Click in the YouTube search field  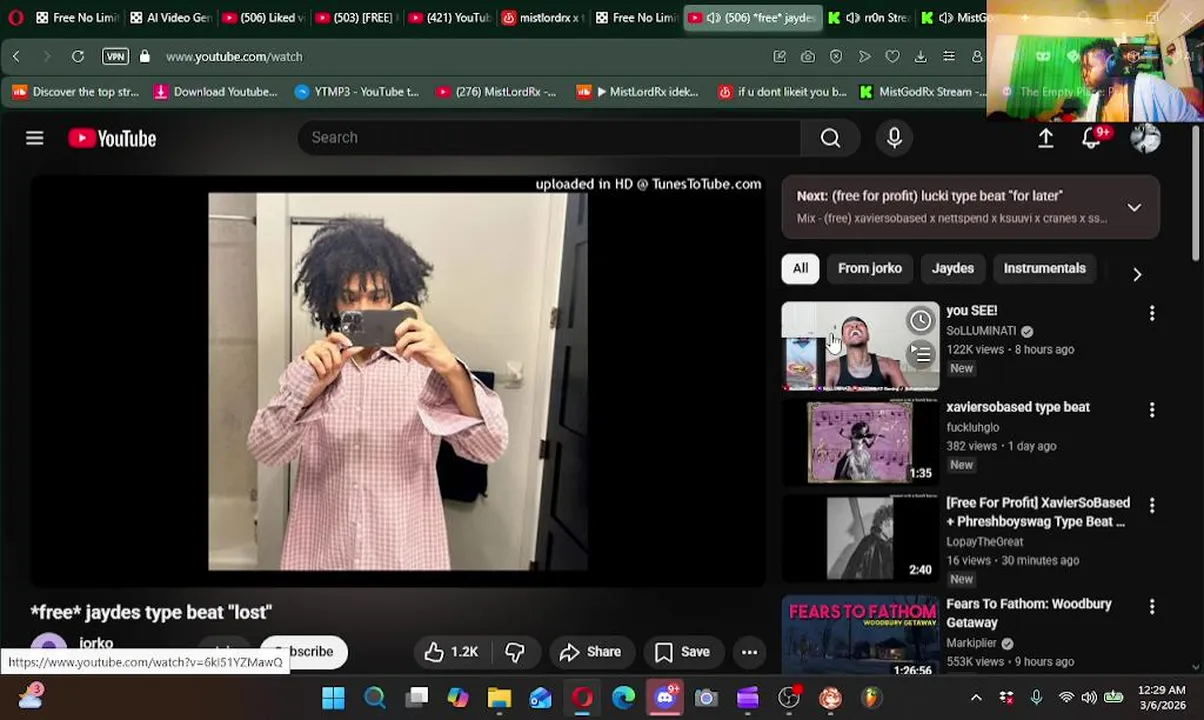[548, 138]
